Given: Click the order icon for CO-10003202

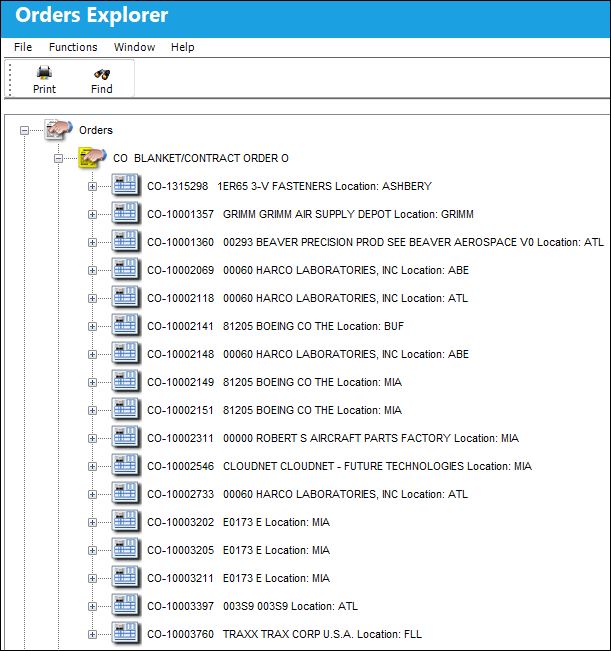Looking at the screenshot, I should tap(125, 522).
